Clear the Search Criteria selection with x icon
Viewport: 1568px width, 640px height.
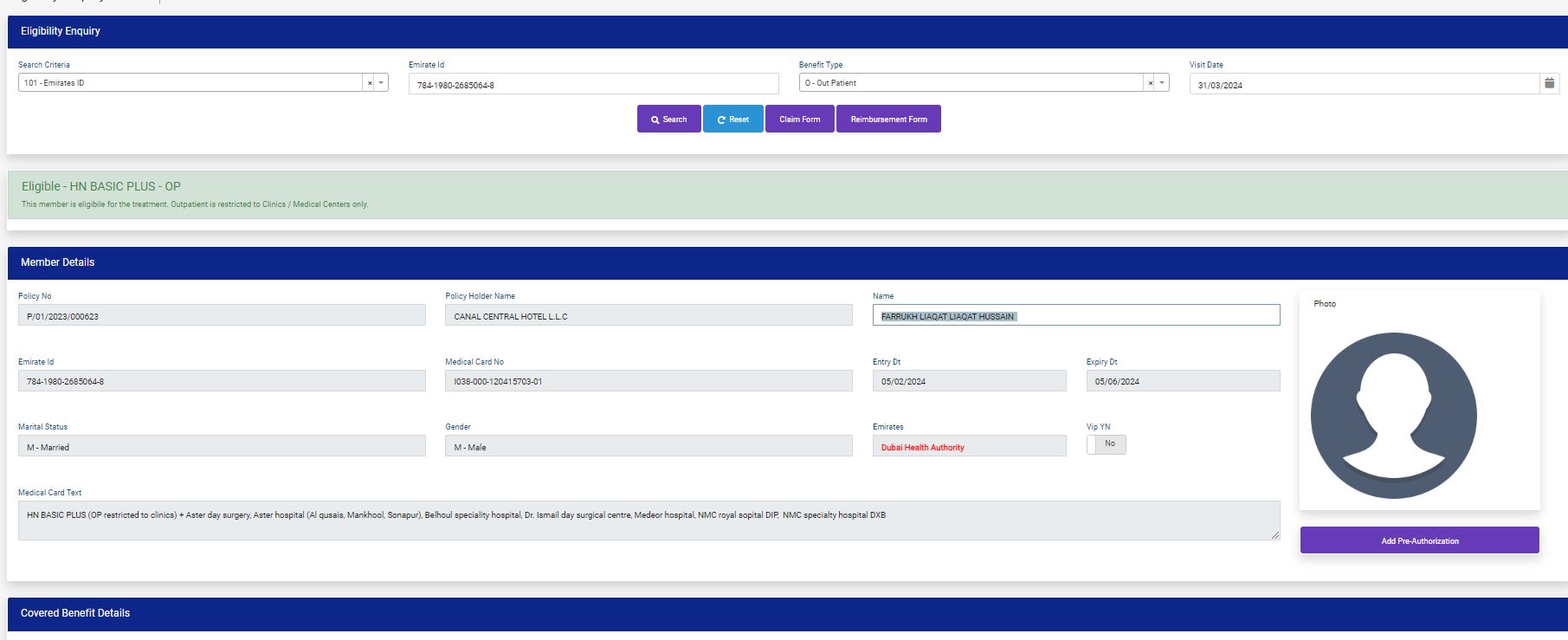coord(370,83)
